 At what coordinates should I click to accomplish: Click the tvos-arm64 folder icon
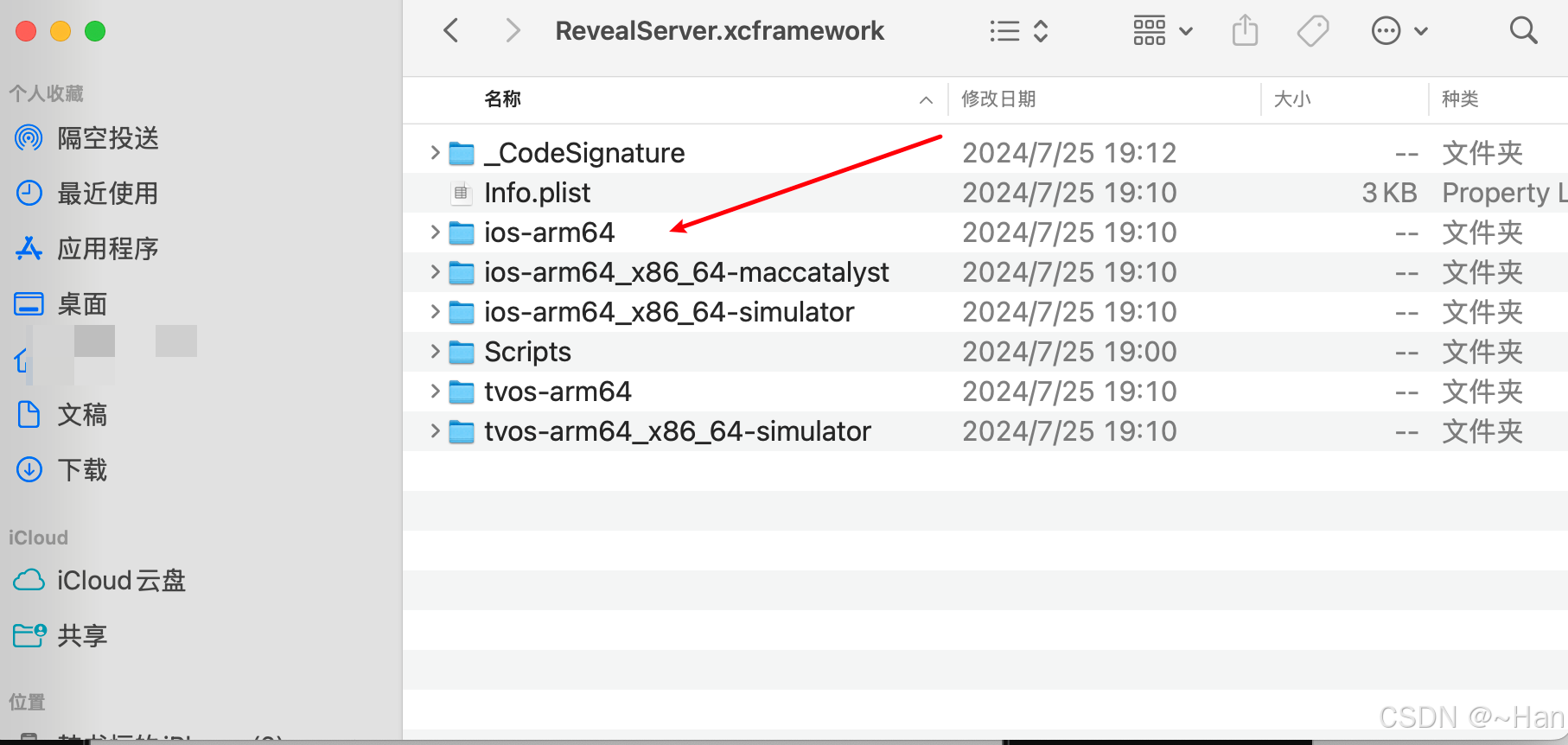(x=462, y=392)
